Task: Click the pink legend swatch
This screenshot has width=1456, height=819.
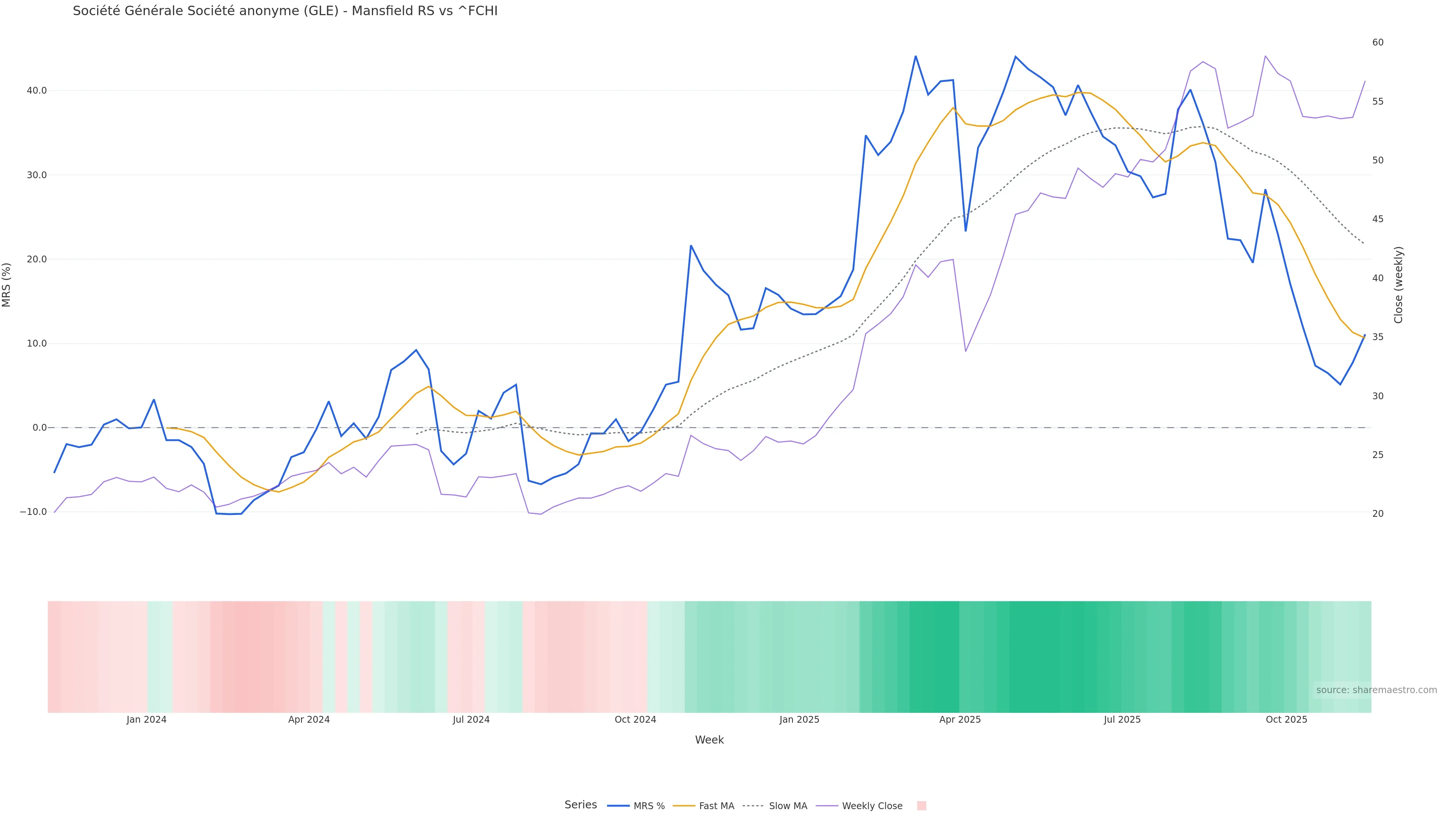Action: tap(921, 806)
